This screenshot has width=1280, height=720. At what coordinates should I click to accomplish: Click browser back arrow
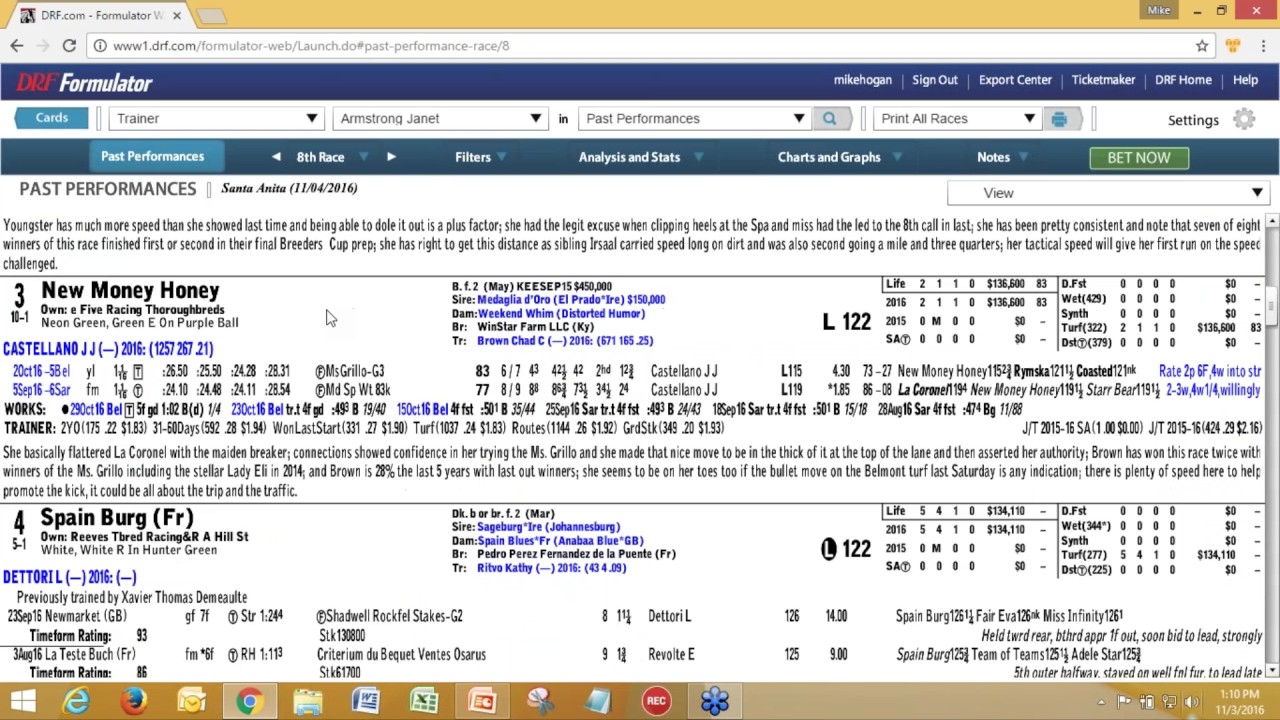tap(17, 45)
